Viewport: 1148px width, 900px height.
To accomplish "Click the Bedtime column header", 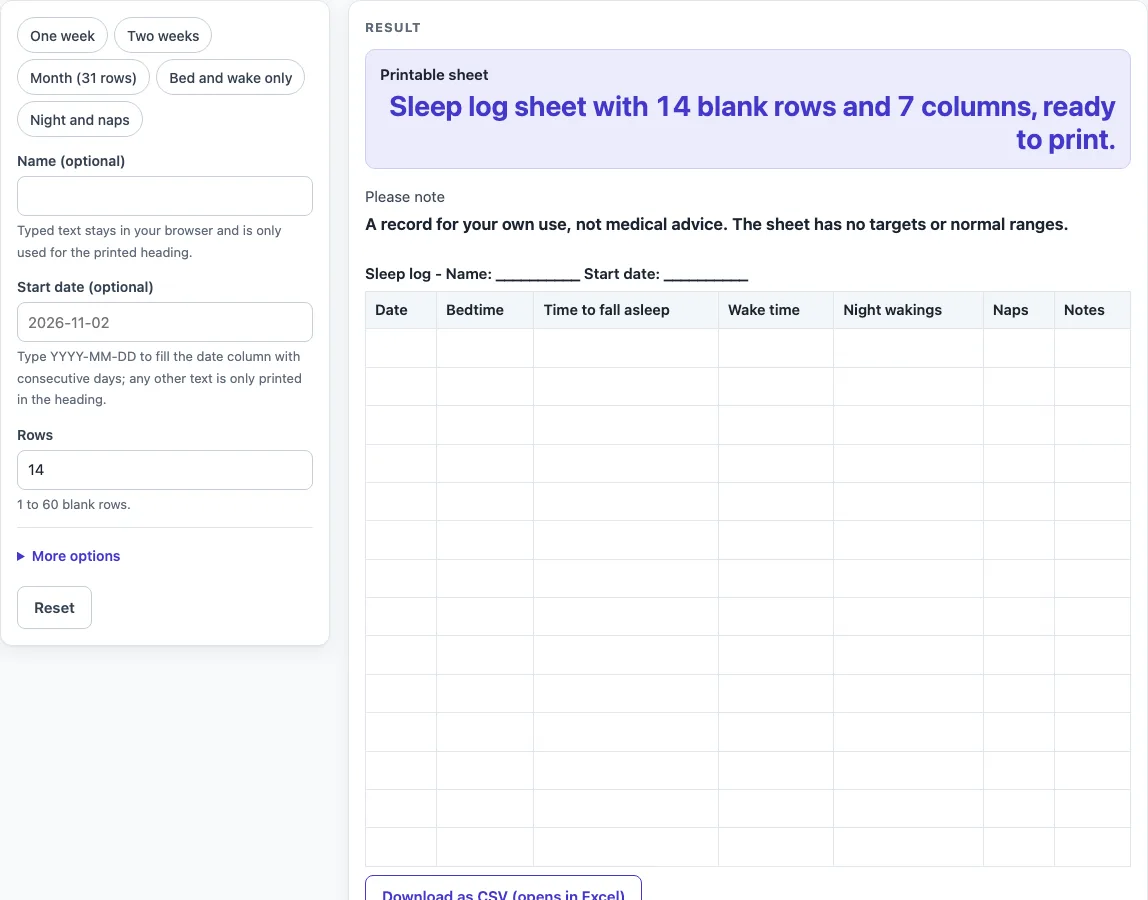I will pos(485,310).
